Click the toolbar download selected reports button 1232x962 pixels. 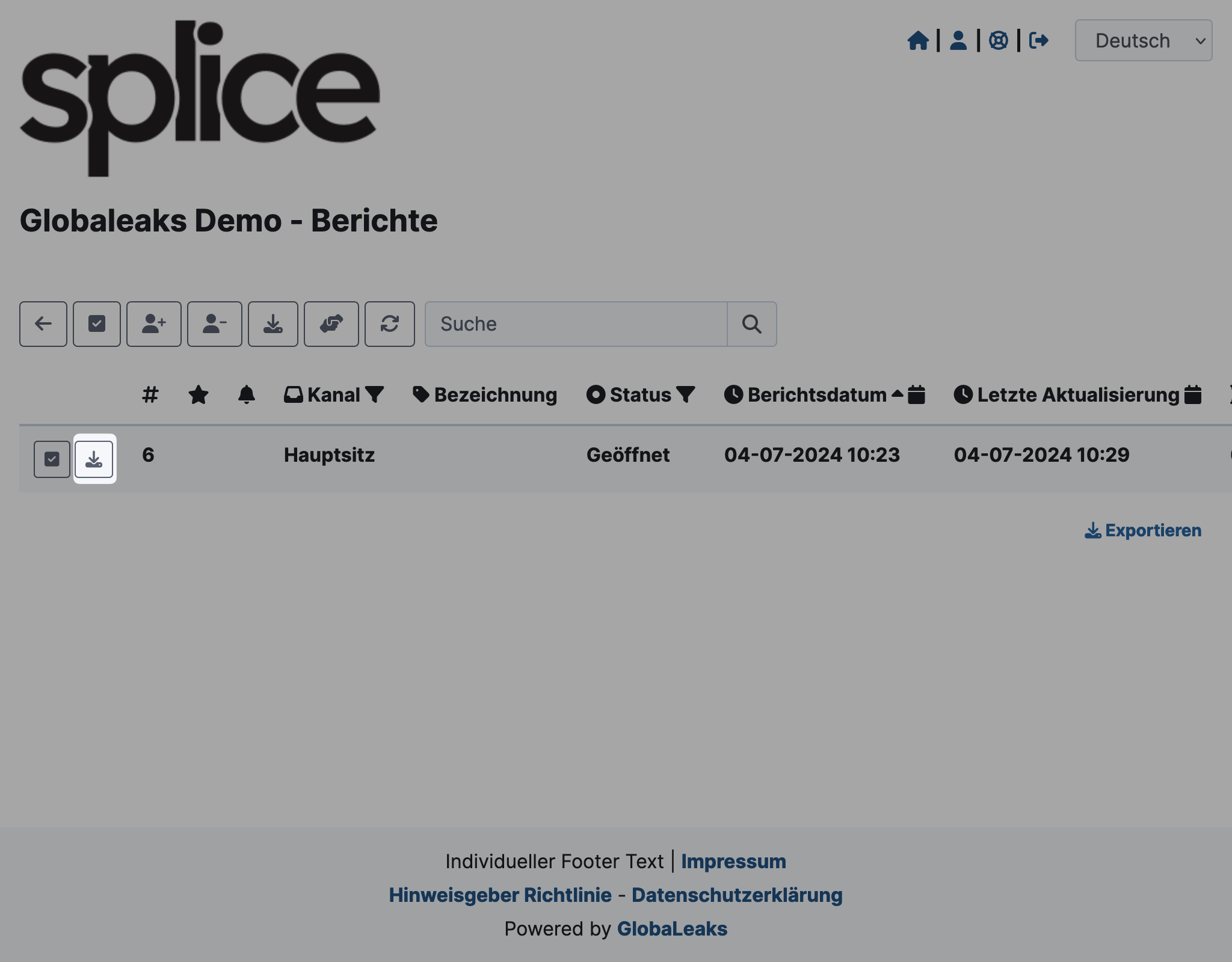(273, 324)
